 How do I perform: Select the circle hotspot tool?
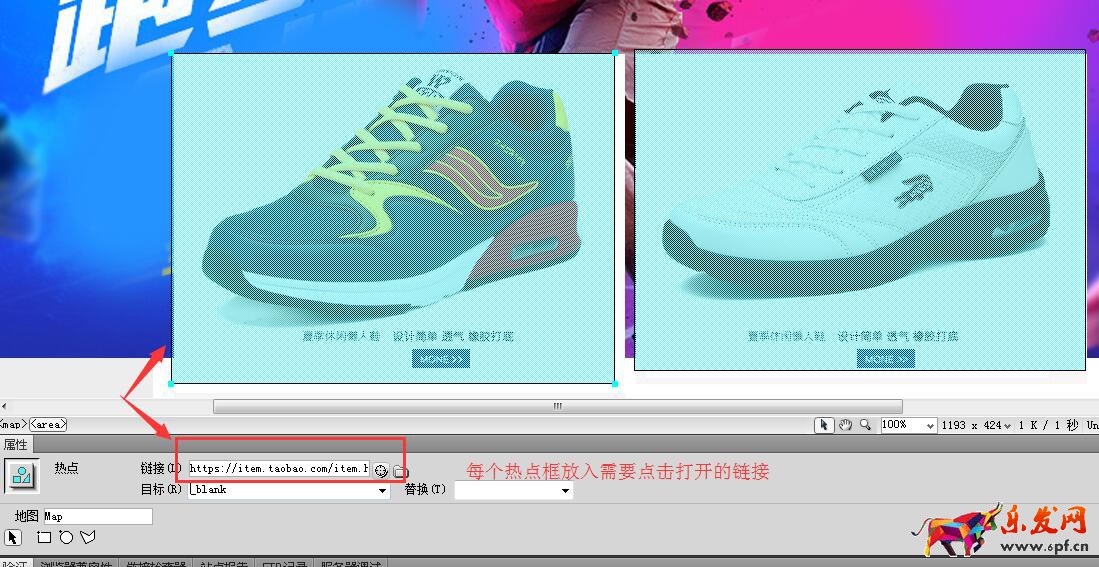[66, 537]
